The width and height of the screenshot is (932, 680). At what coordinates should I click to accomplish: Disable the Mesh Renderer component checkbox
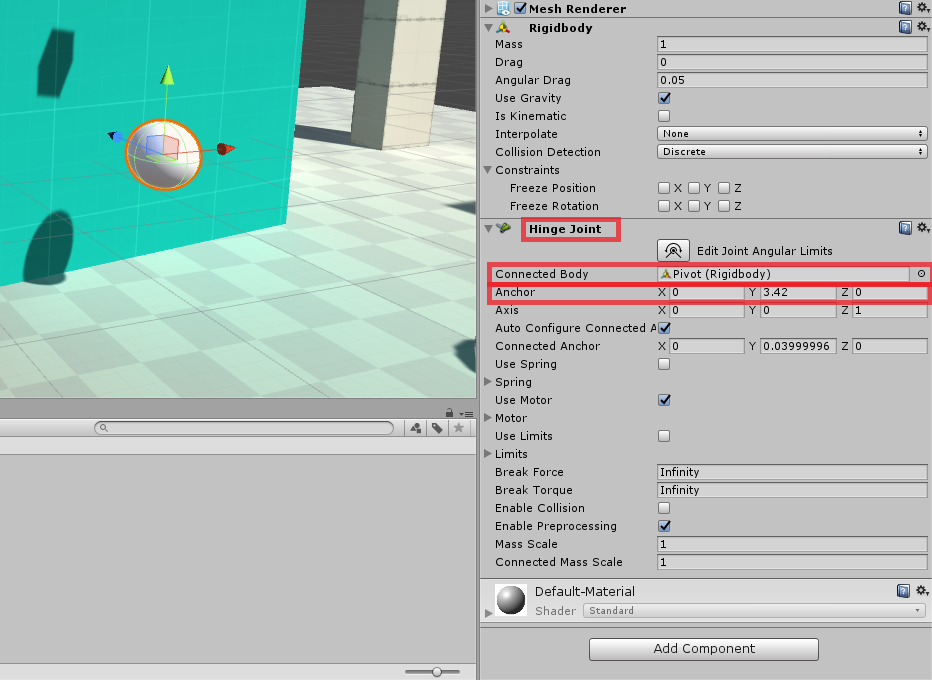pos(520,8)
